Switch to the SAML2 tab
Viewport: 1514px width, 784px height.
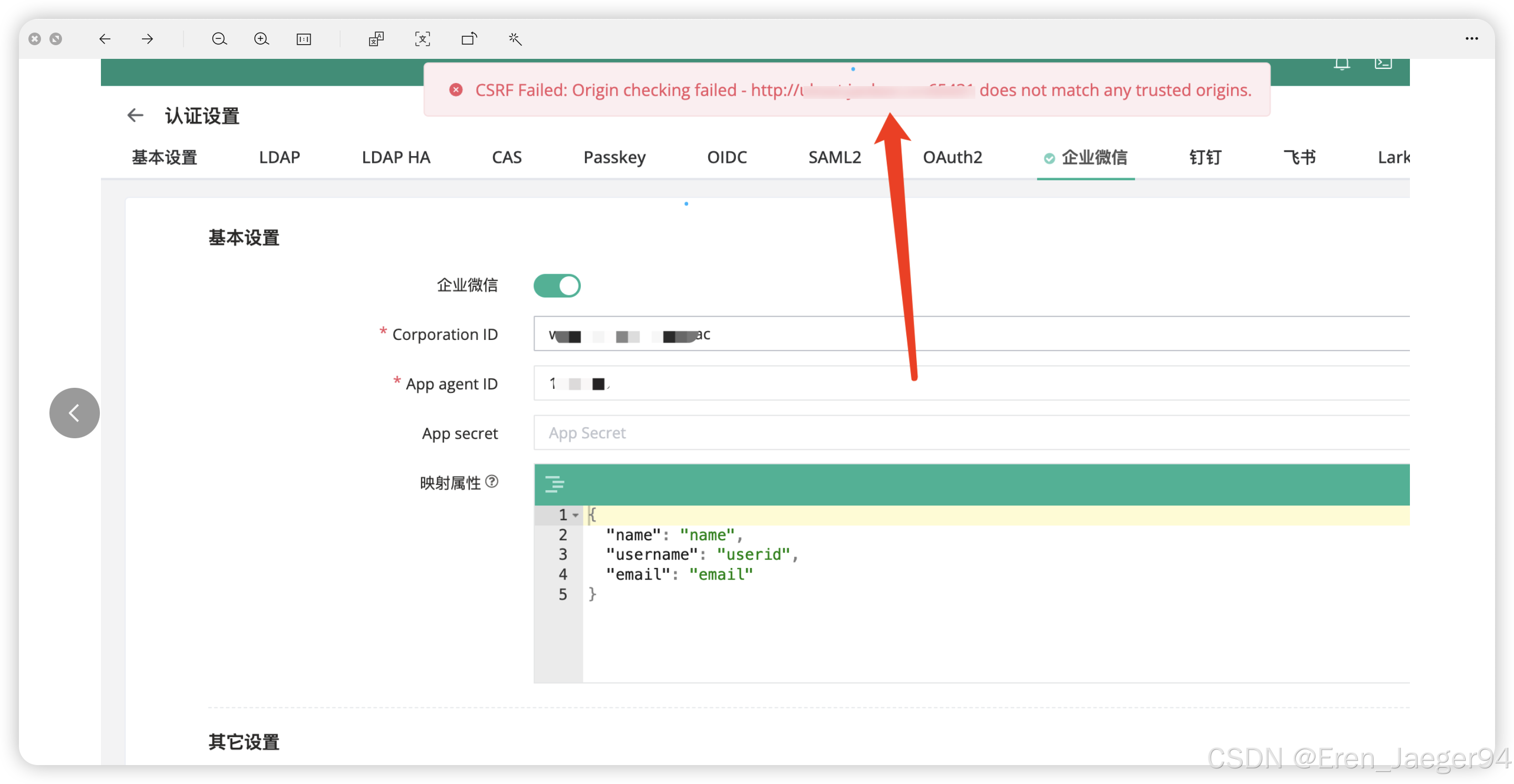835,158
